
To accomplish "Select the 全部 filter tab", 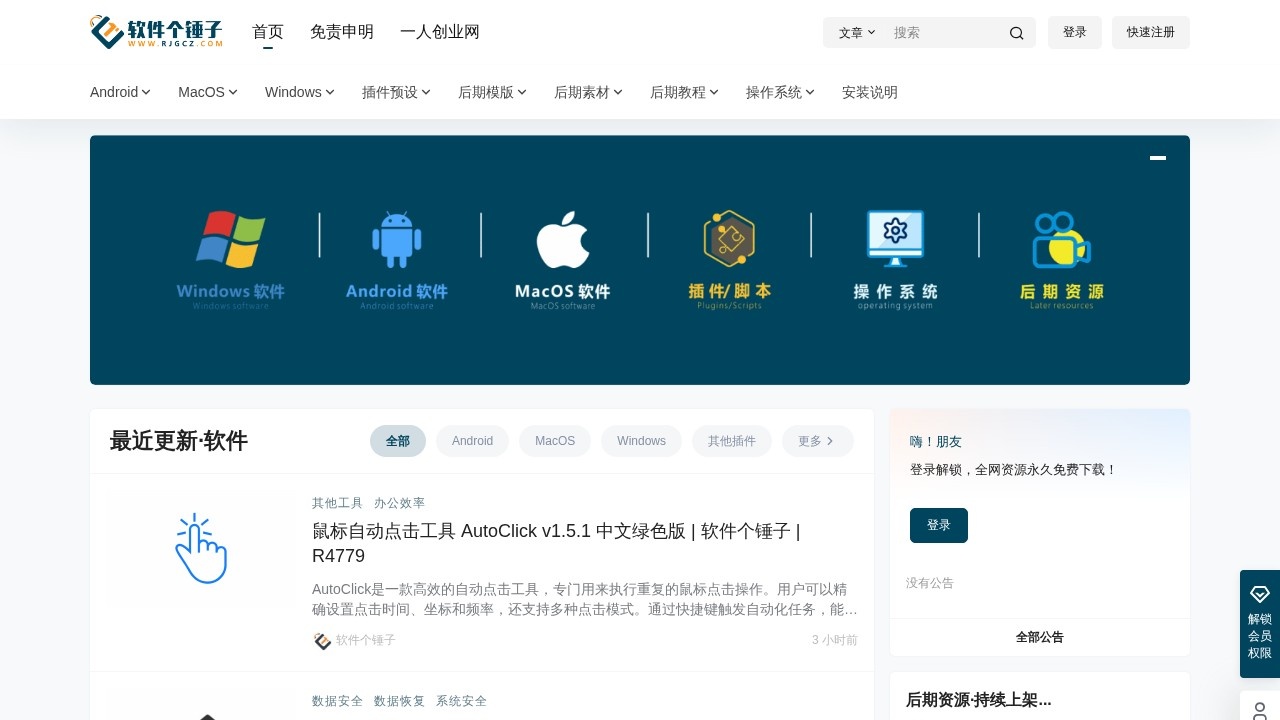I will point(398,441).
